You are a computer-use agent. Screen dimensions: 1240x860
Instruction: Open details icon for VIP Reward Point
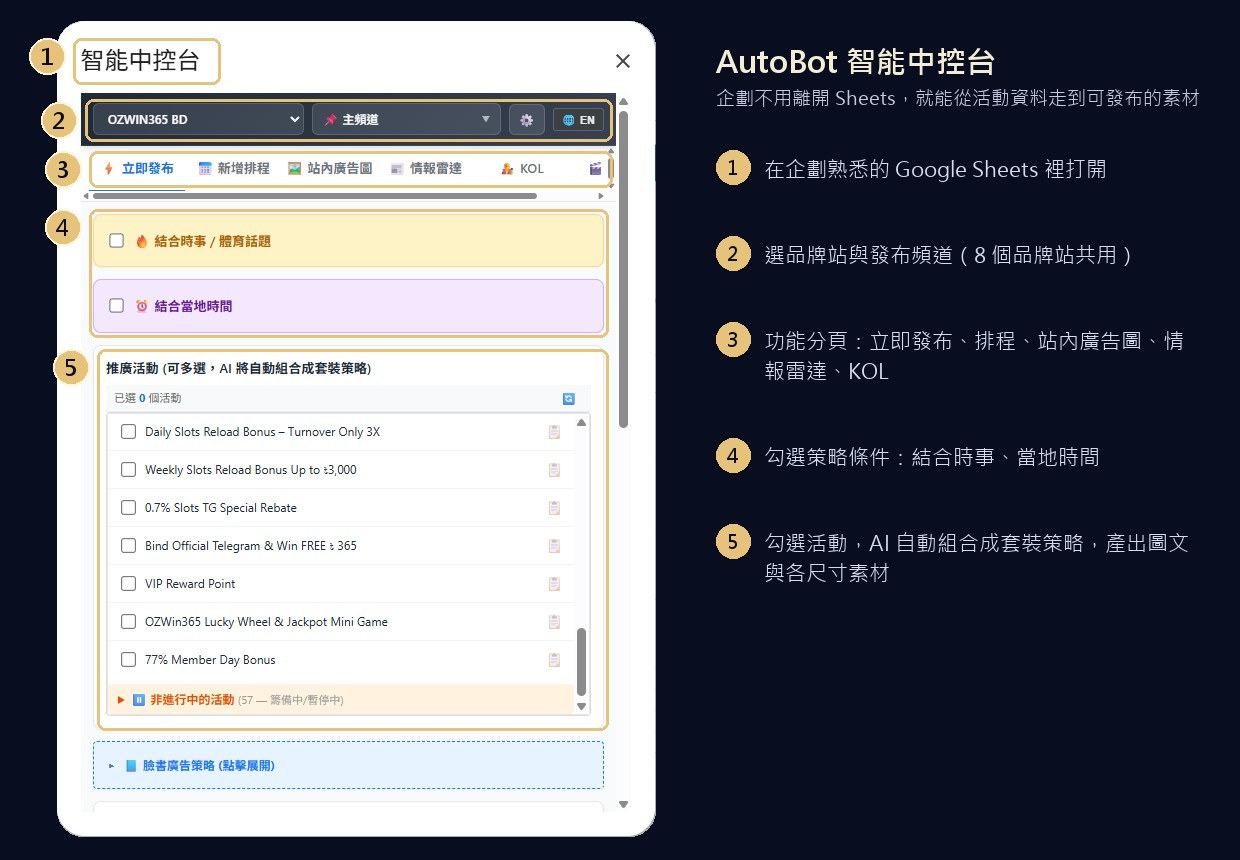click(554, 584)
